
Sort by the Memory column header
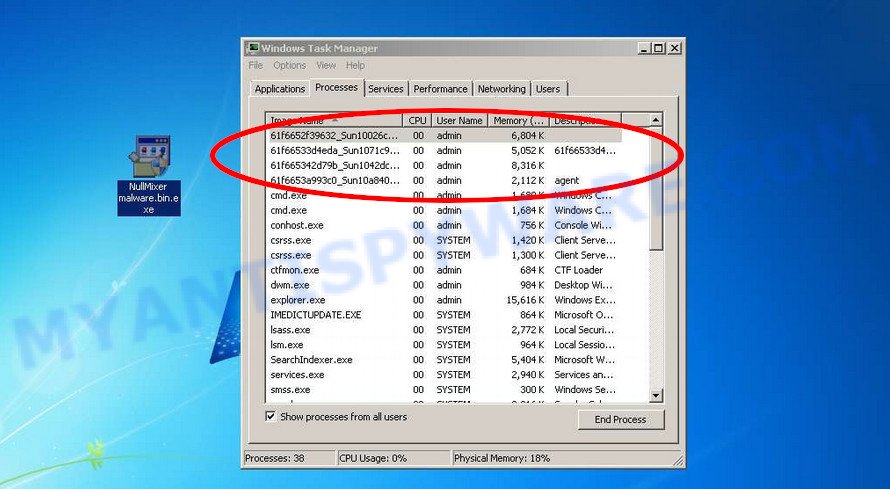tap(519, 120)
